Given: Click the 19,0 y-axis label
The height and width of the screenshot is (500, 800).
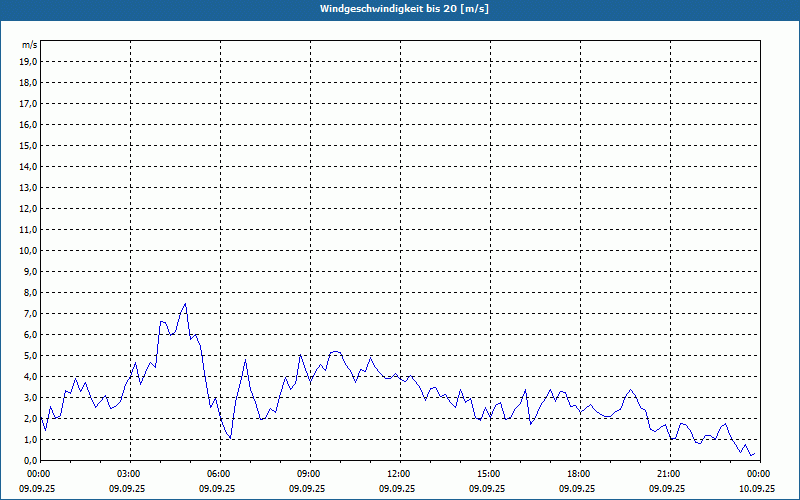Looking at the screenshot, I should point(29,61).
